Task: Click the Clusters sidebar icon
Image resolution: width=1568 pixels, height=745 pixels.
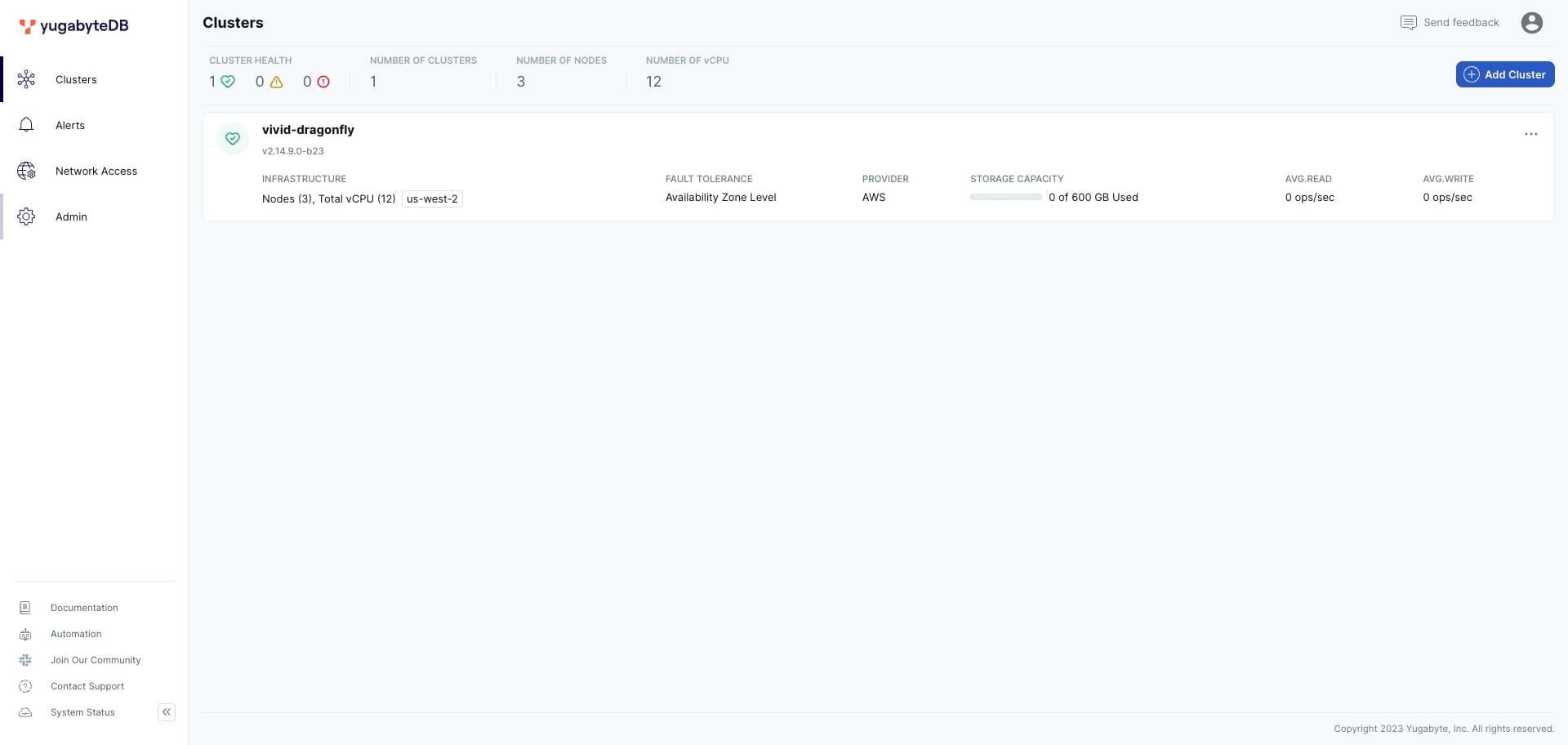Action: click(26, 79)
